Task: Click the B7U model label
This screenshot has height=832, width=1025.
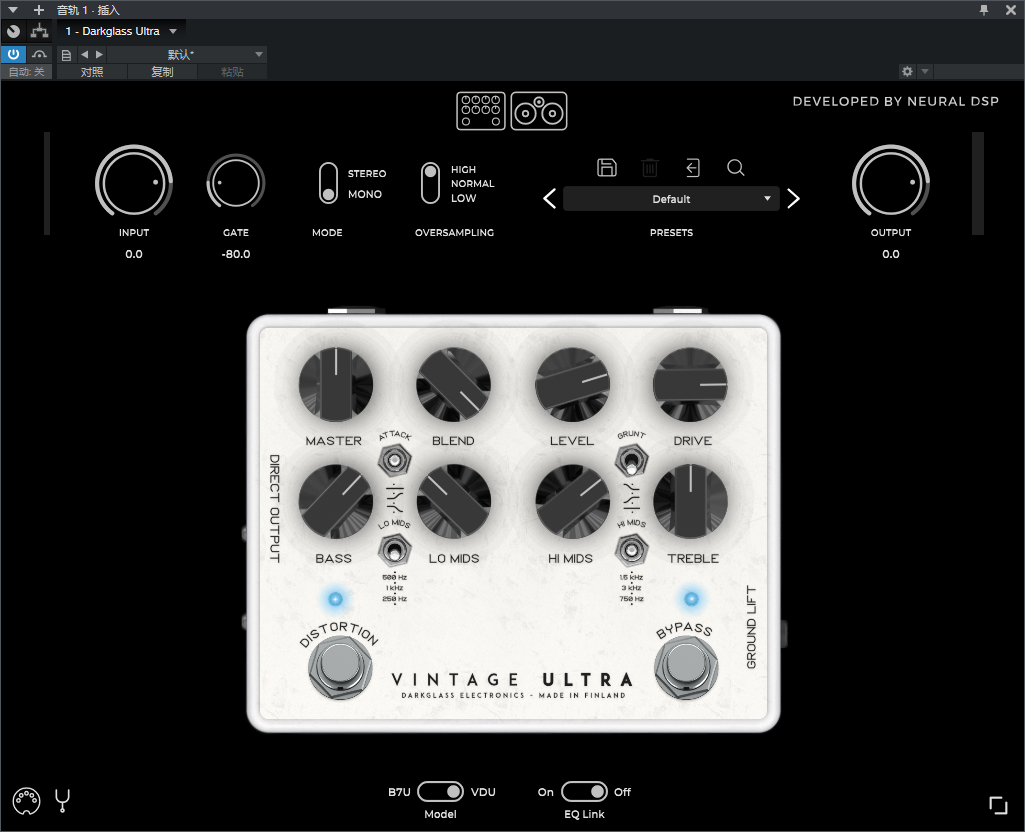Action: click(399, 792)
